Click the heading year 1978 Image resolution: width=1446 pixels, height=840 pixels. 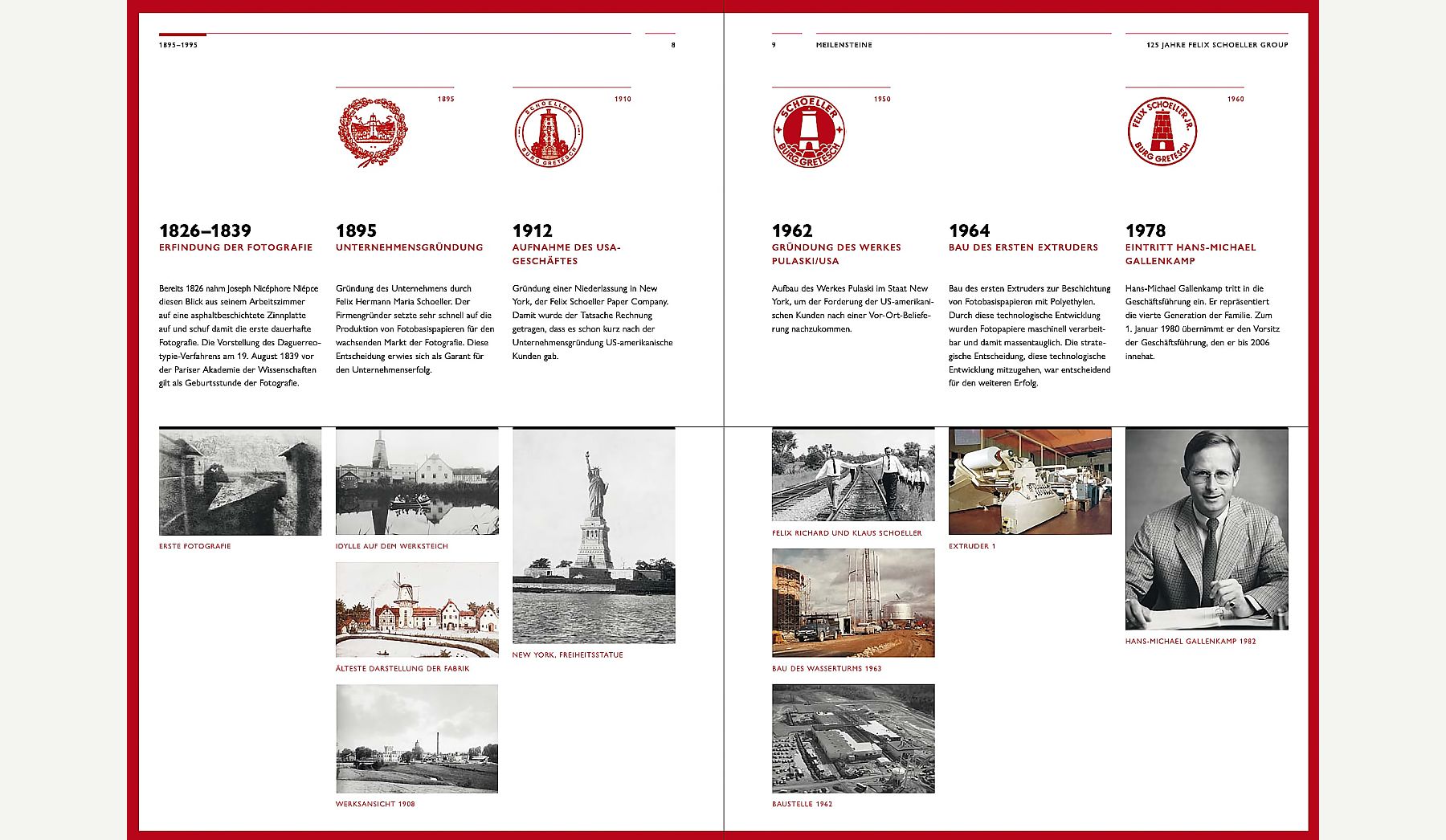coord(1146,230)
